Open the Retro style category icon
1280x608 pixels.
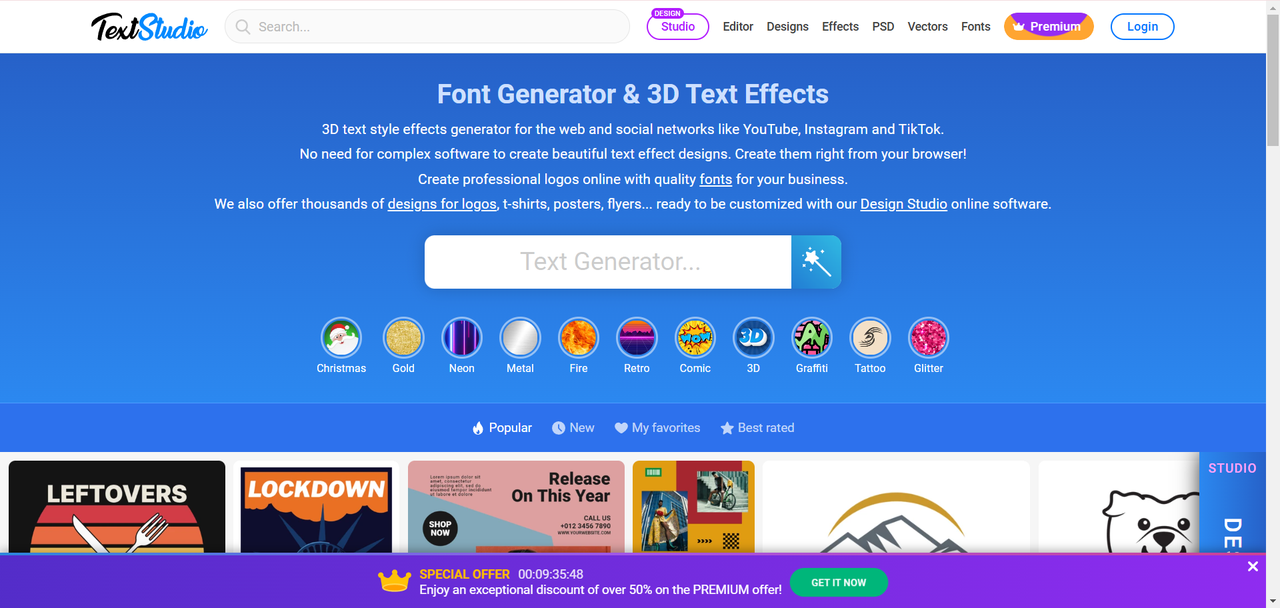pyautogui.click(x=636, y=339)
